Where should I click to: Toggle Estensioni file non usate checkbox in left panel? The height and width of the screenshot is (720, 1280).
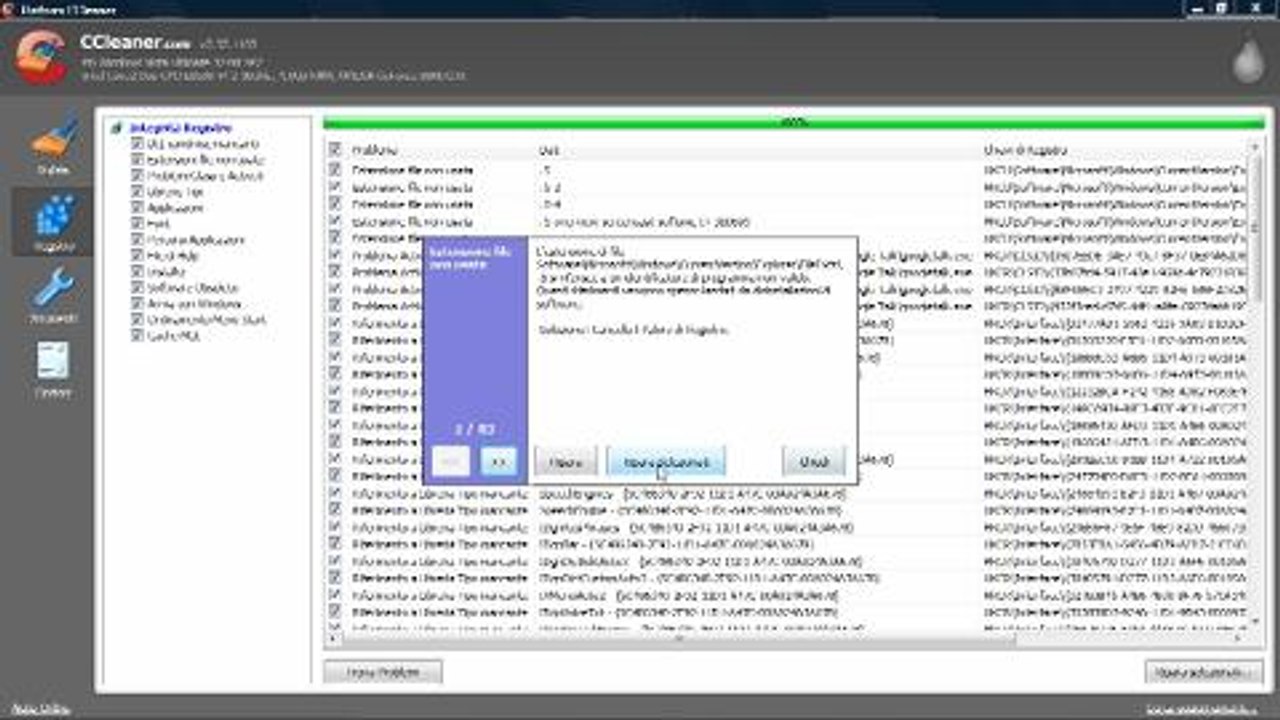pos(137,160)
